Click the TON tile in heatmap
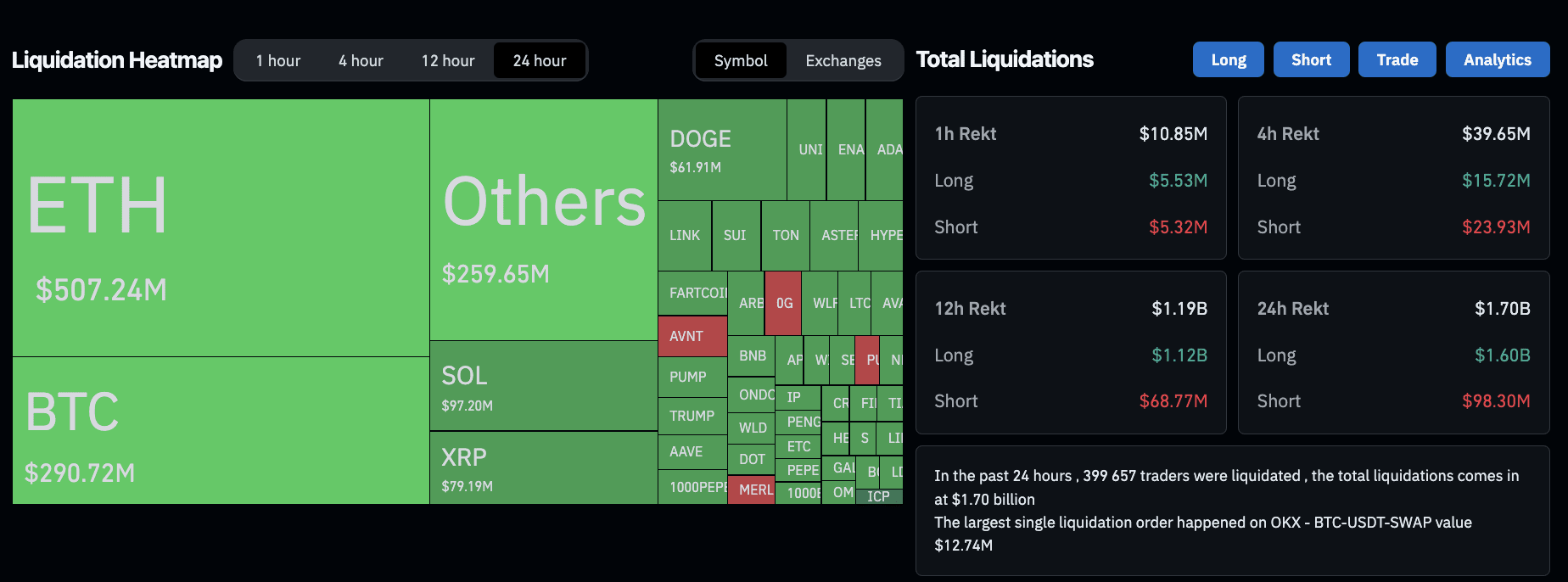This screenshot has height=582, width=1568. (786, 236)
